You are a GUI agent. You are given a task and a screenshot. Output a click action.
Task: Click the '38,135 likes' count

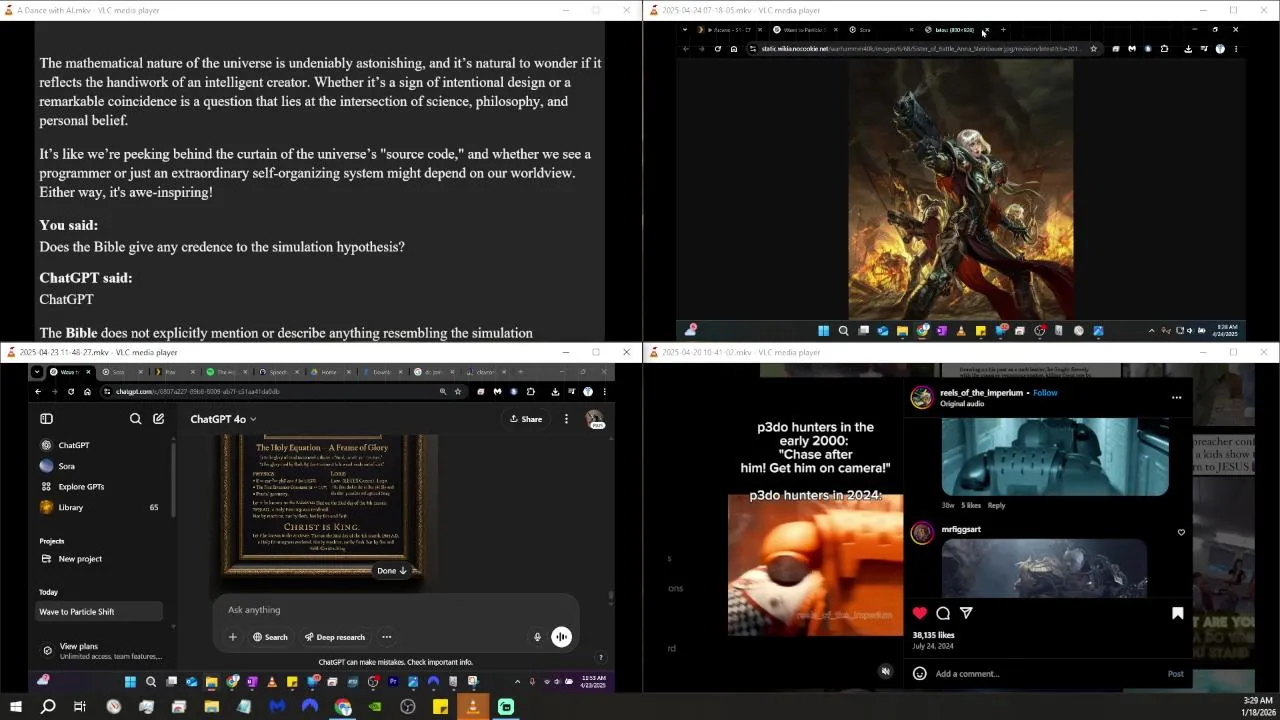click(x=933, y=635)
